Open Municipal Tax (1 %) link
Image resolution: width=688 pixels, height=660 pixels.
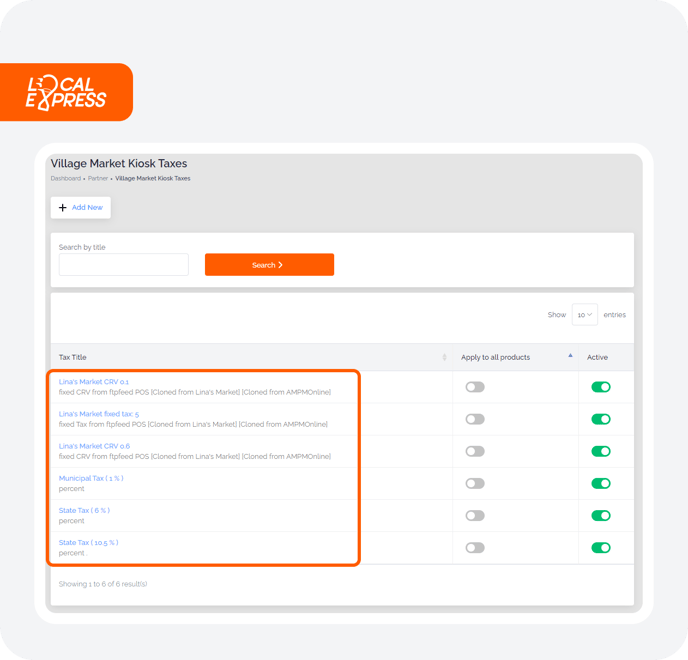coord(91,478)
